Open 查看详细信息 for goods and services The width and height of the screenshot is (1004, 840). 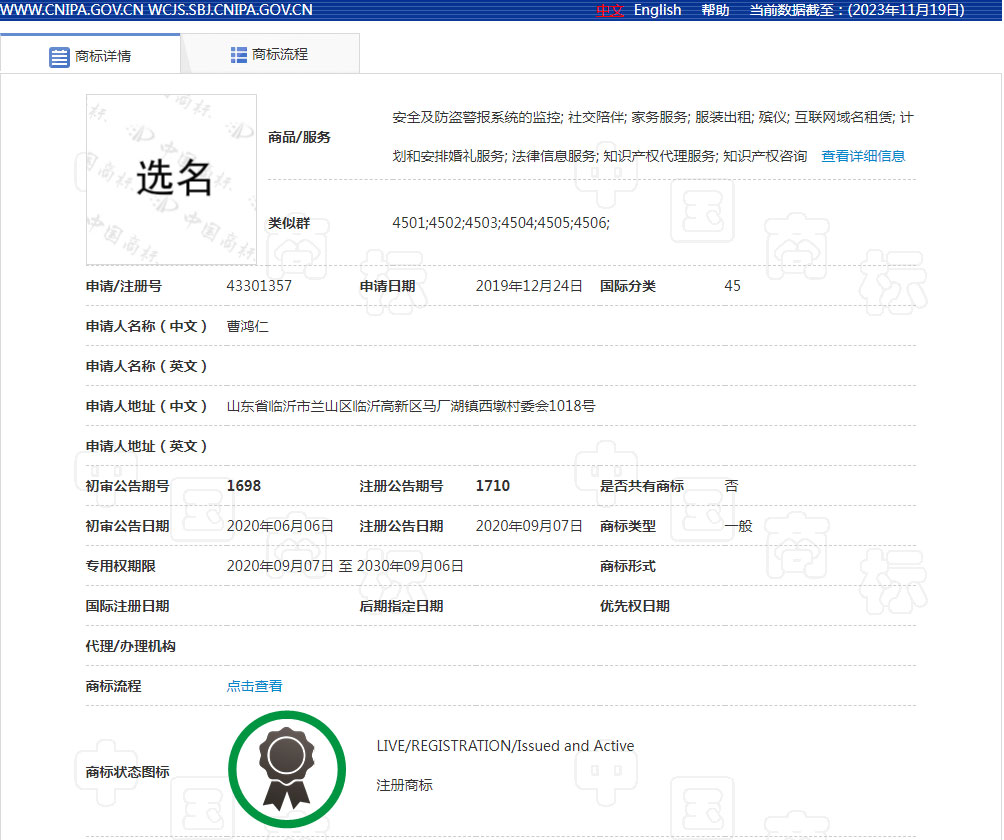tap(863, 156)
